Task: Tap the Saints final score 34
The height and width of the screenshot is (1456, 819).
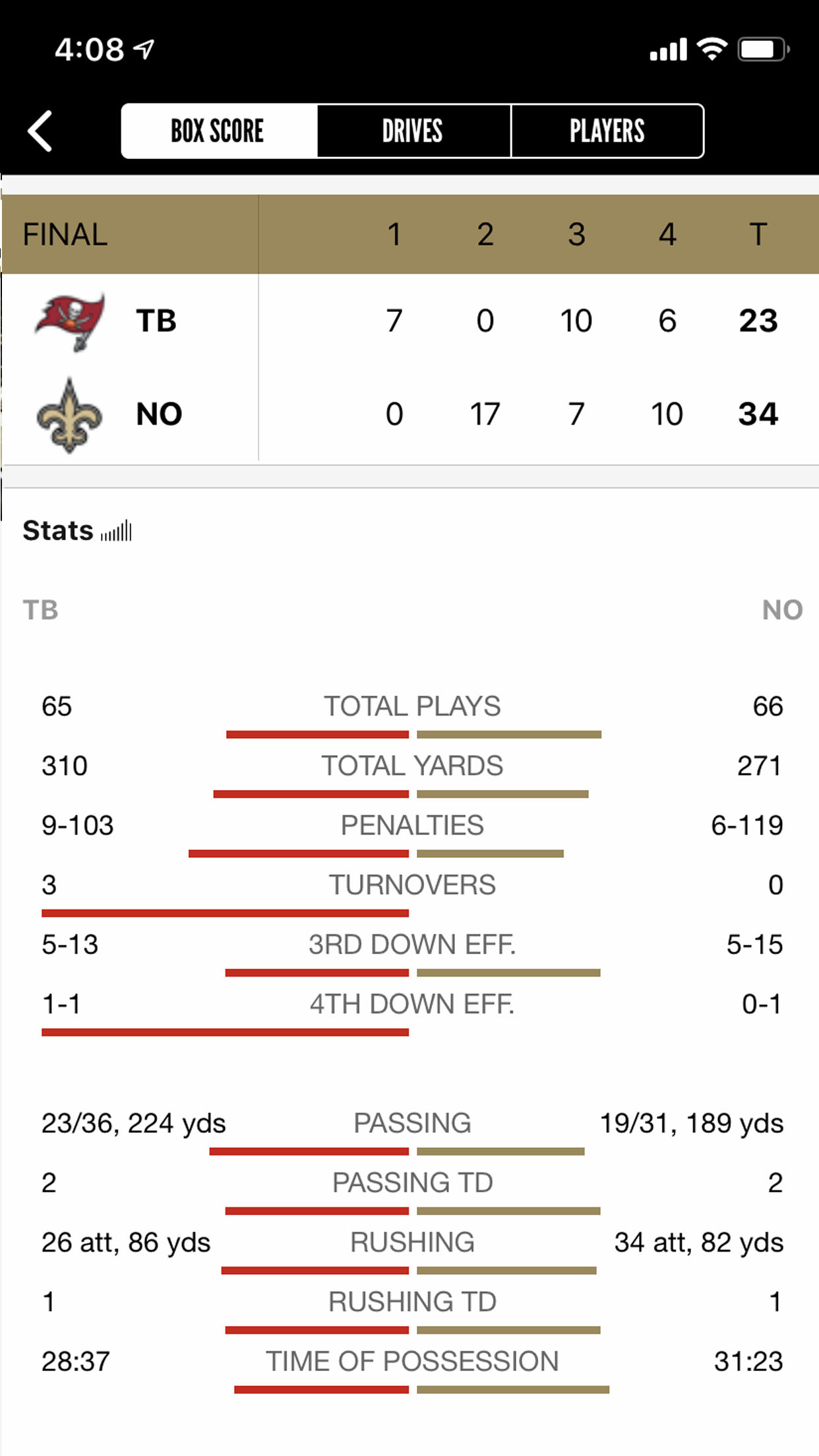Action: (x=758, y=415)
